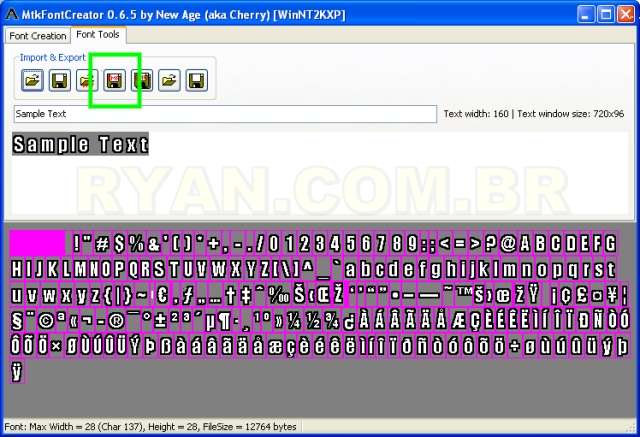Click the fifth Import & Export toolbar icon

tap(142, 80)
